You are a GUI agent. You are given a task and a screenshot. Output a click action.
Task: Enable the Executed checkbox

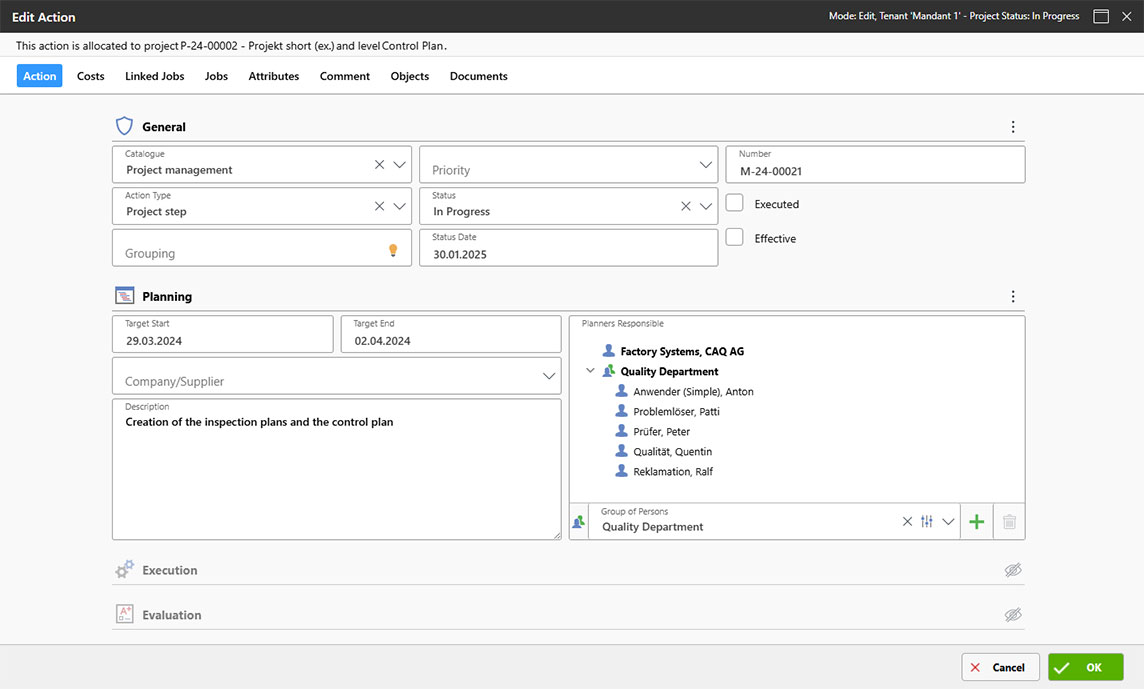(x=735, y=203)
